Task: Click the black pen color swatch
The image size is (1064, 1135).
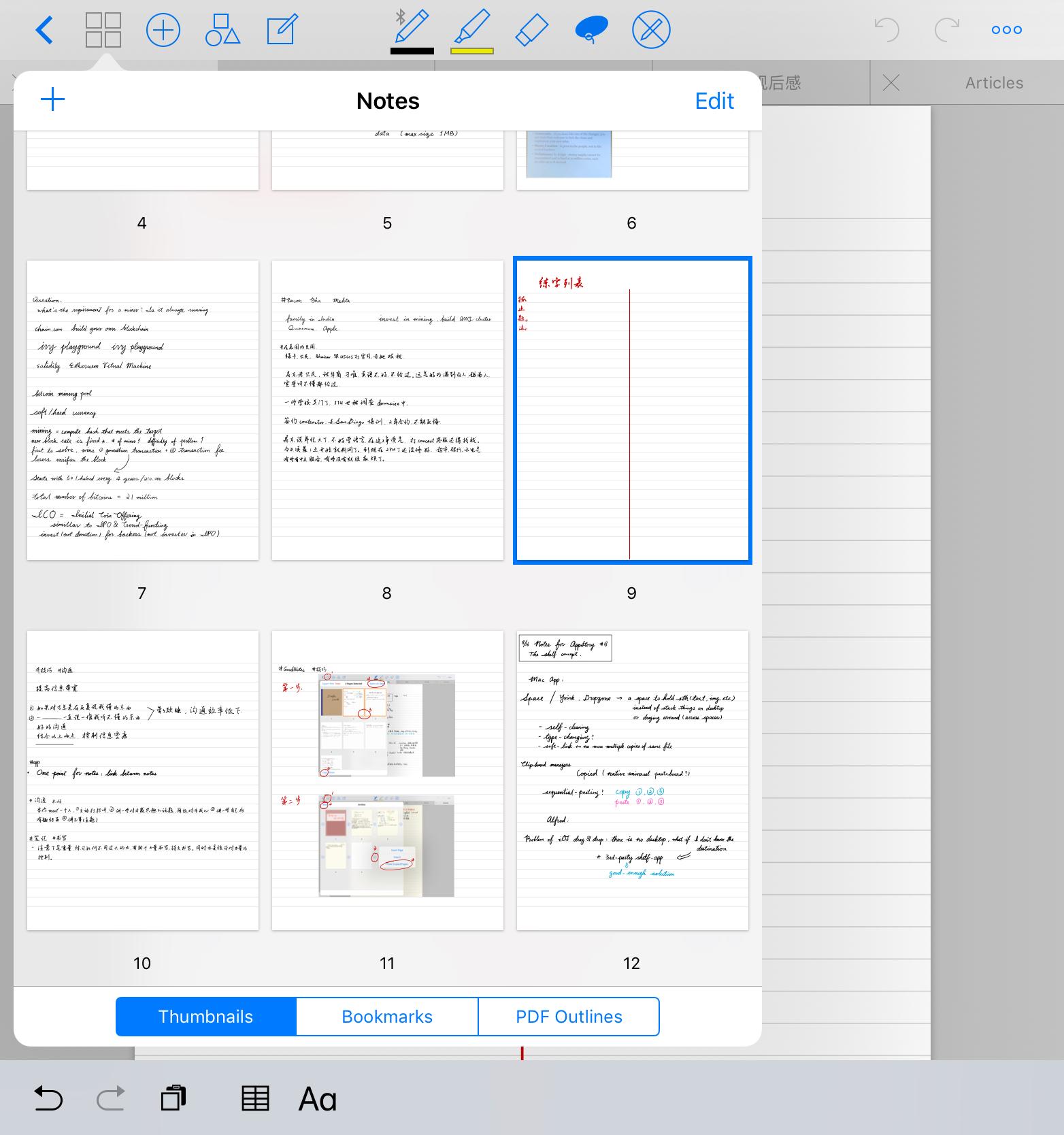Action: (412, 51)
